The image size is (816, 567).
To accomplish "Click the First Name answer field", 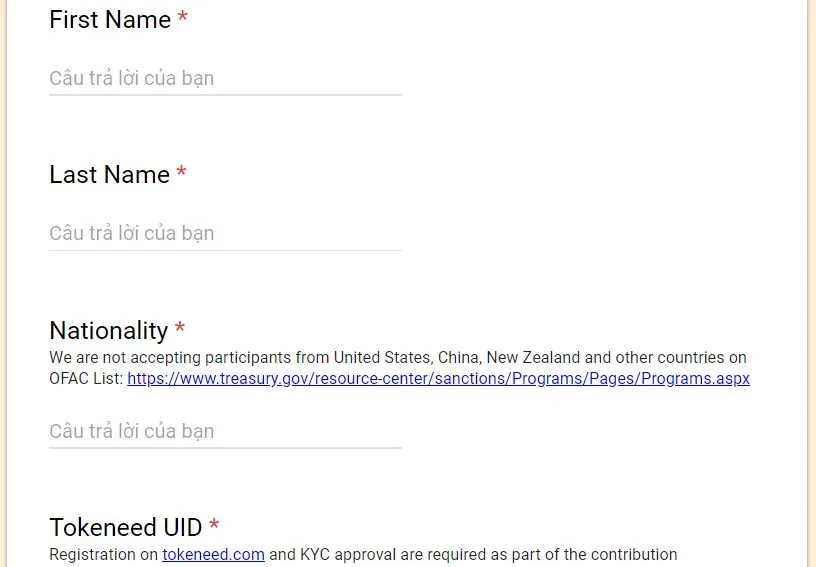I will coord(225,79).
